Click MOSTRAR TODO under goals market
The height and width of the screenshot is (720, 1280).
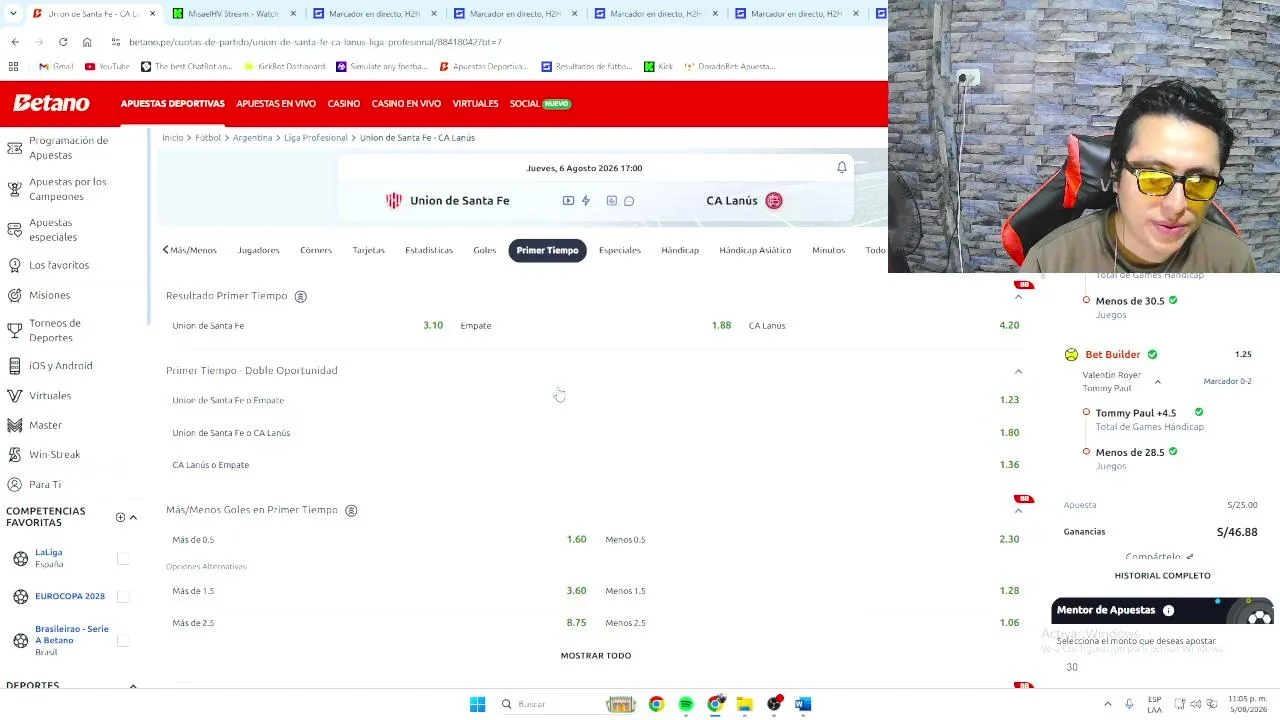pyautogui.click(x=596, y=656)
